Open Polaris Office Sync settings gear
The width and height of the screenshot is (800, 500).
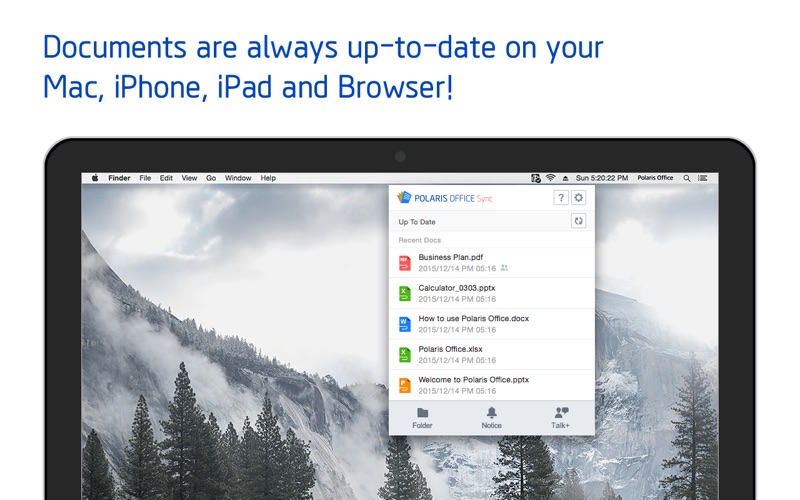(x=579, y=197)
